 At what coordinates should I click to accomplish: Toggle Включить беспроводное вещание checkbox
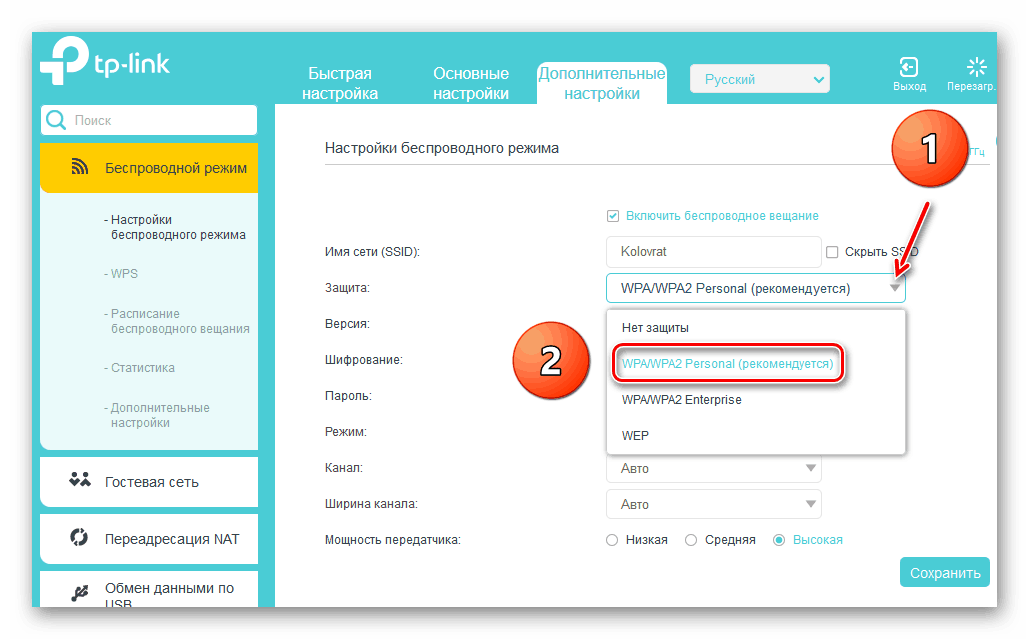[x=614, y=216]
